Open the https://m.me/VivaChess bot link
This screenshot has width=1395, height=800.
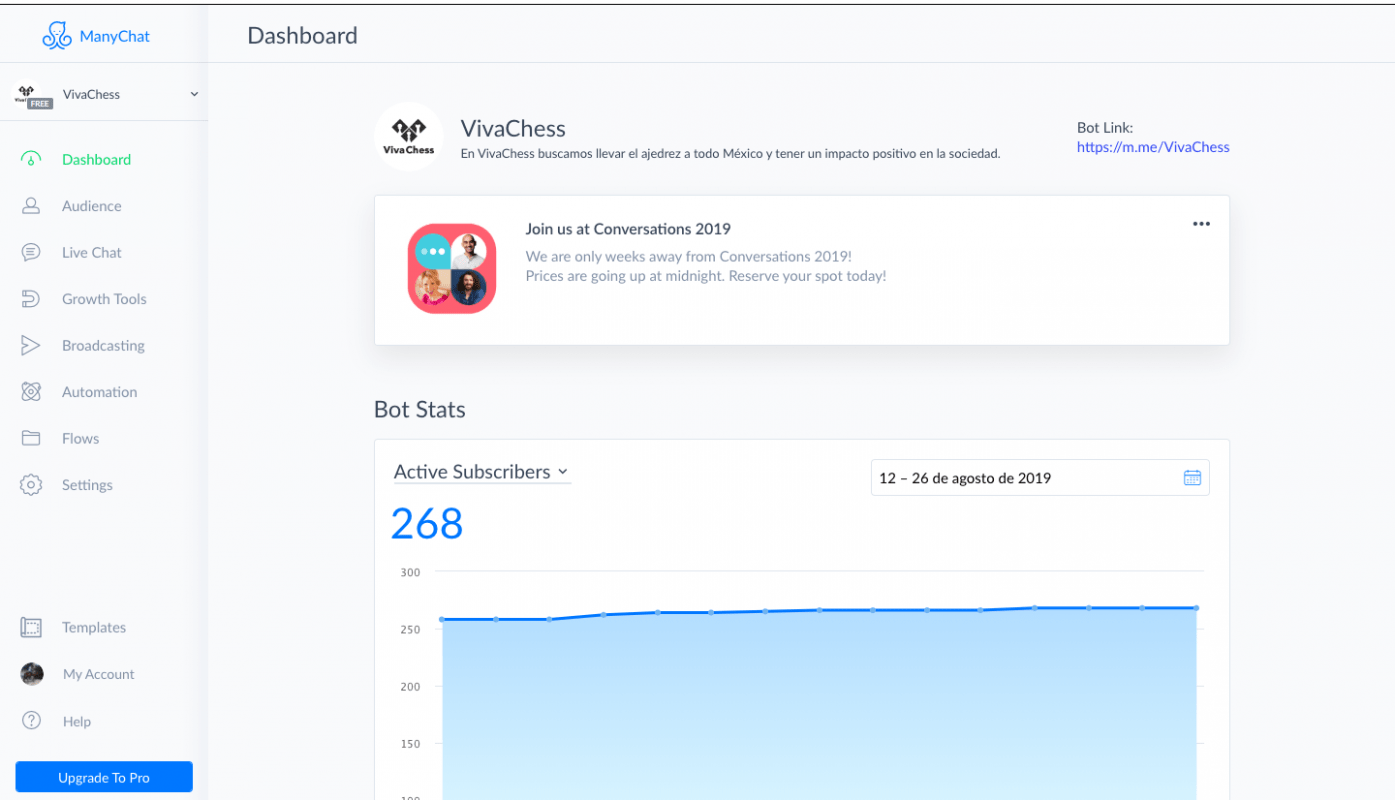[1153, 147]
